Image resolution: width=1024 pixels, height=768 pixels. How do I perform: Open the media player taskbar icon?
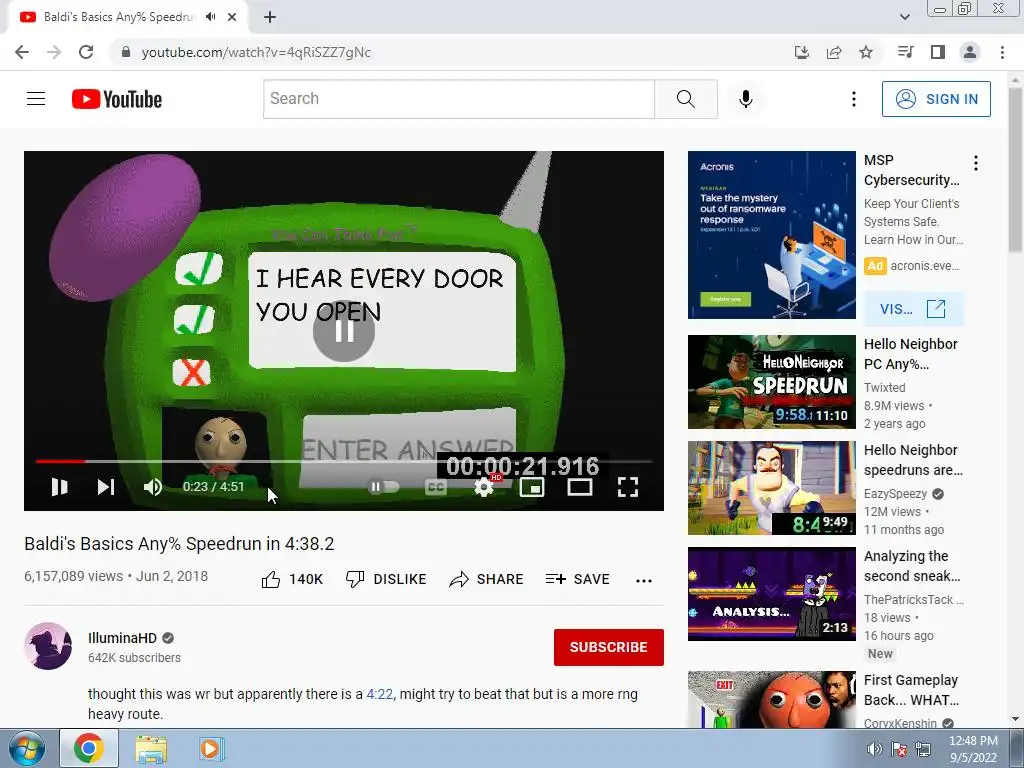210,748
